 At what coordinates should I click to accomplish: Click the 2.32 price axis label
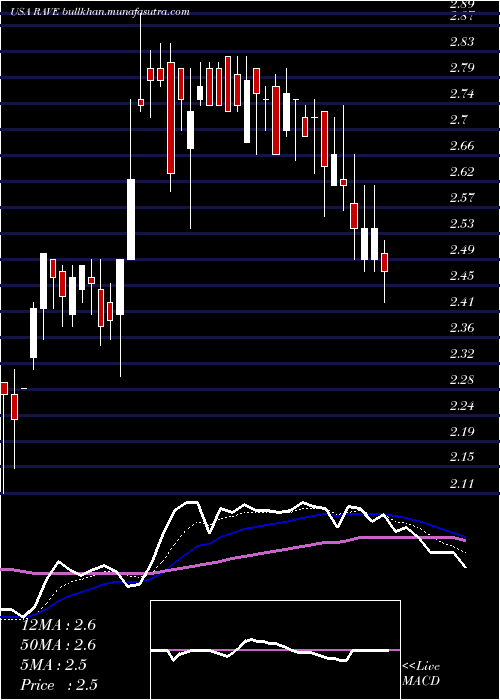[x=462, y=354]
